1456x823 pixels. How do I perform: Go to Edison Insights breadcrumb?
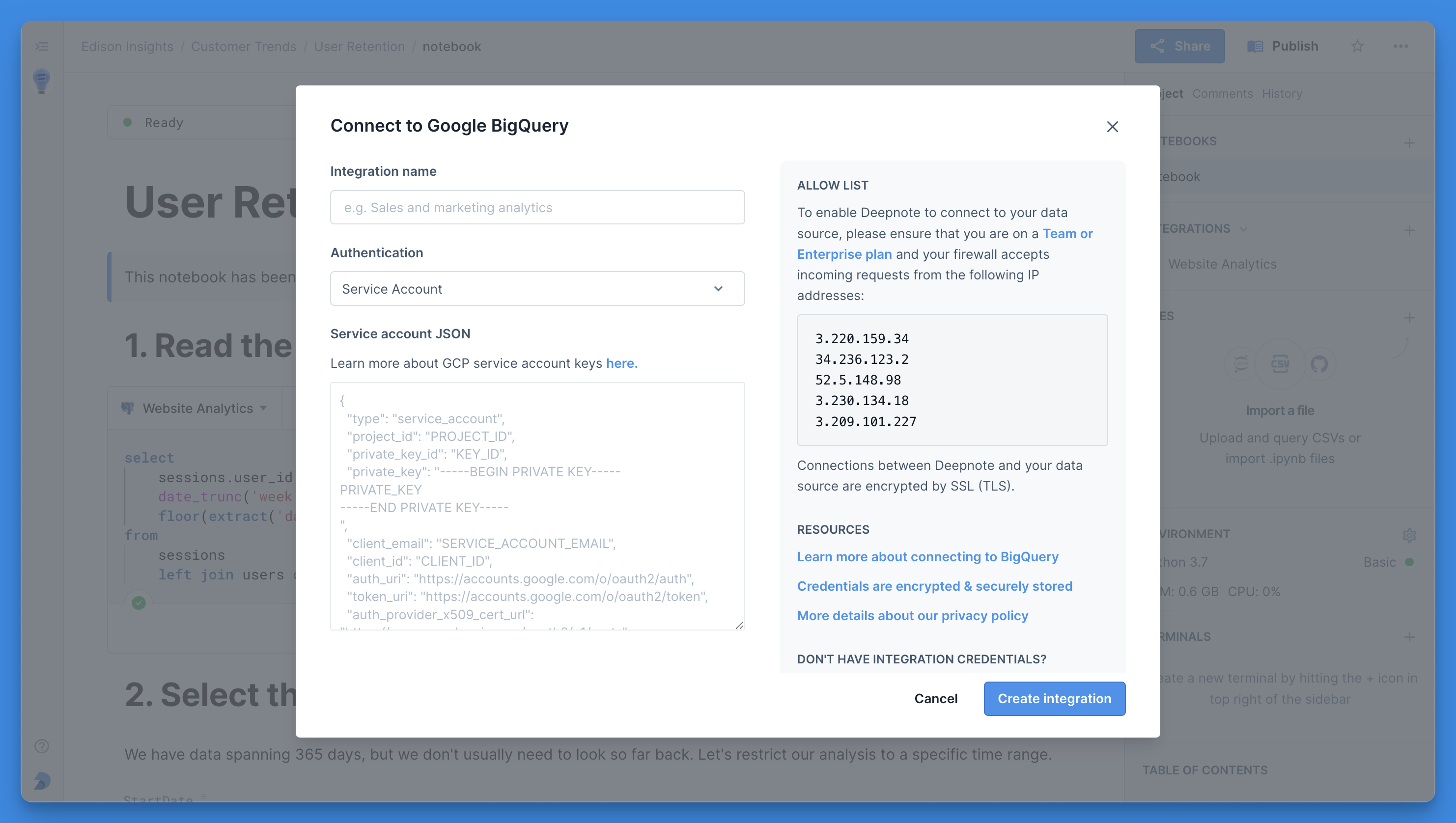point(127,46)
